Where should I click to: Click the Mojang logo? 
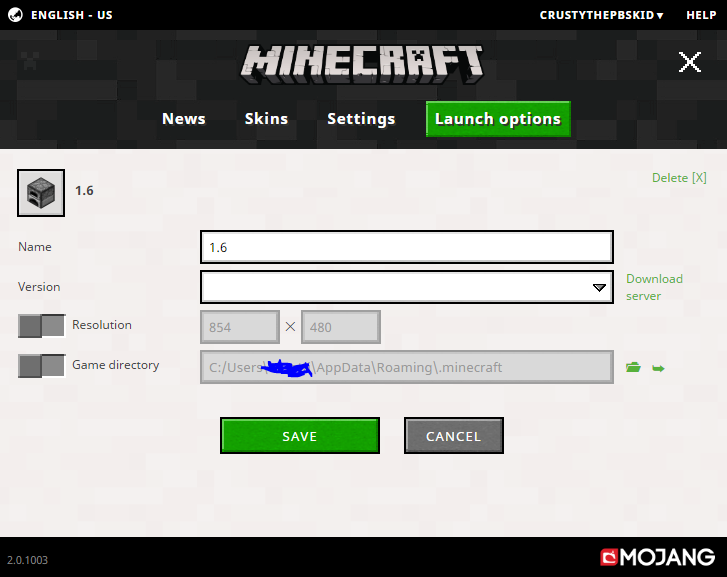pyautogui.click(x=657, y=557)
